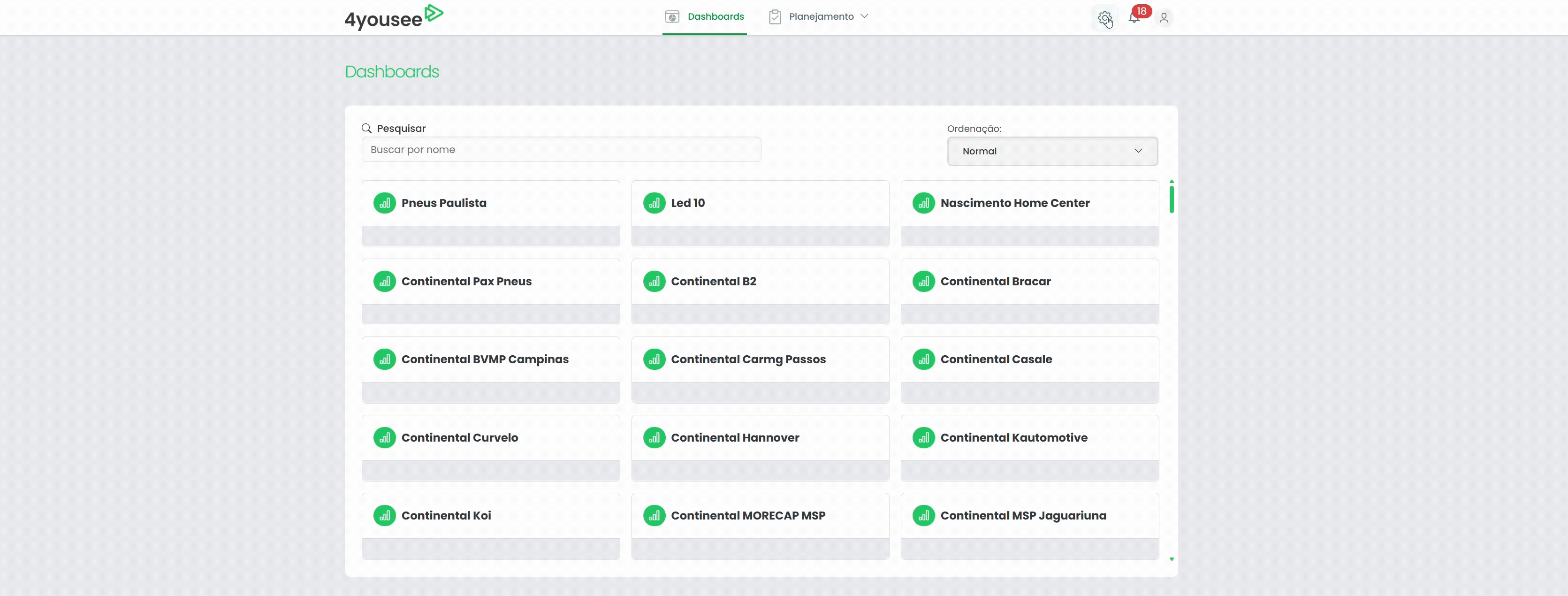Open Continental Hannover dashboard

(x=735, y=438)
